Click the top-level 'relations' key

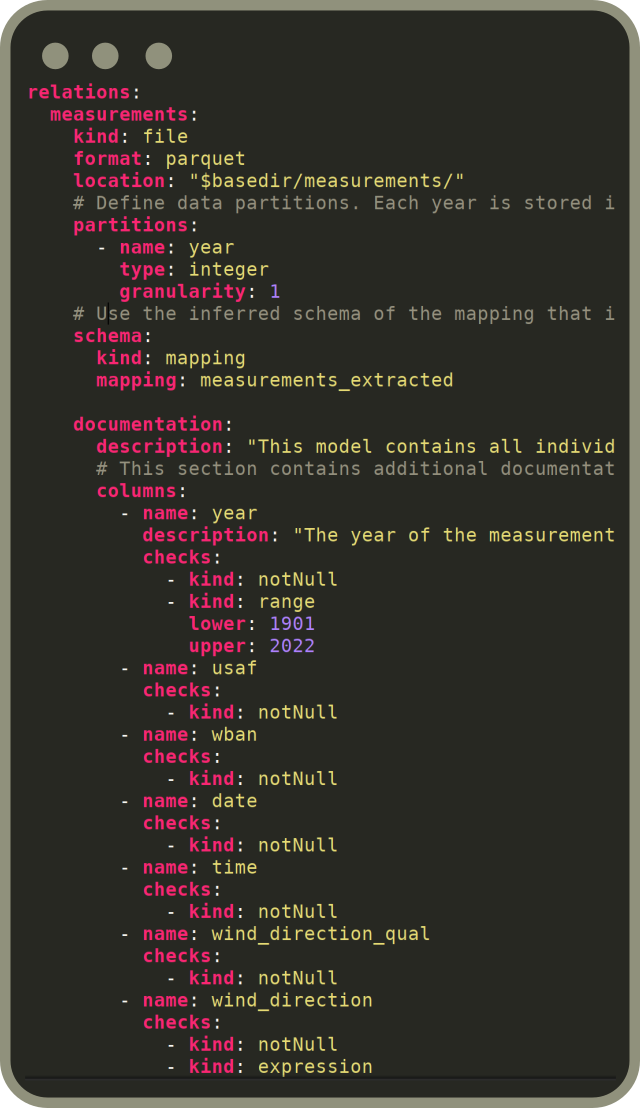click(78, 92)
